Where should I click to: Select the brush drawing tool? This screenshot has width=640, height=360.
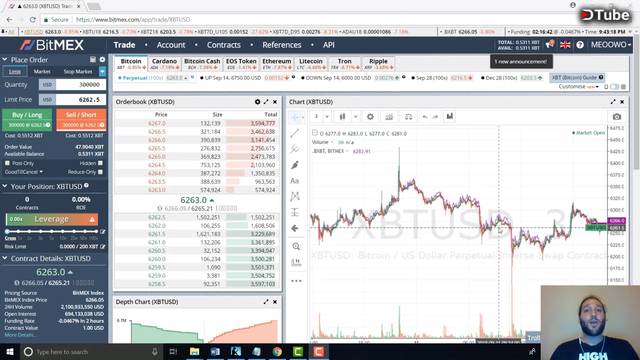pos(295,165)
